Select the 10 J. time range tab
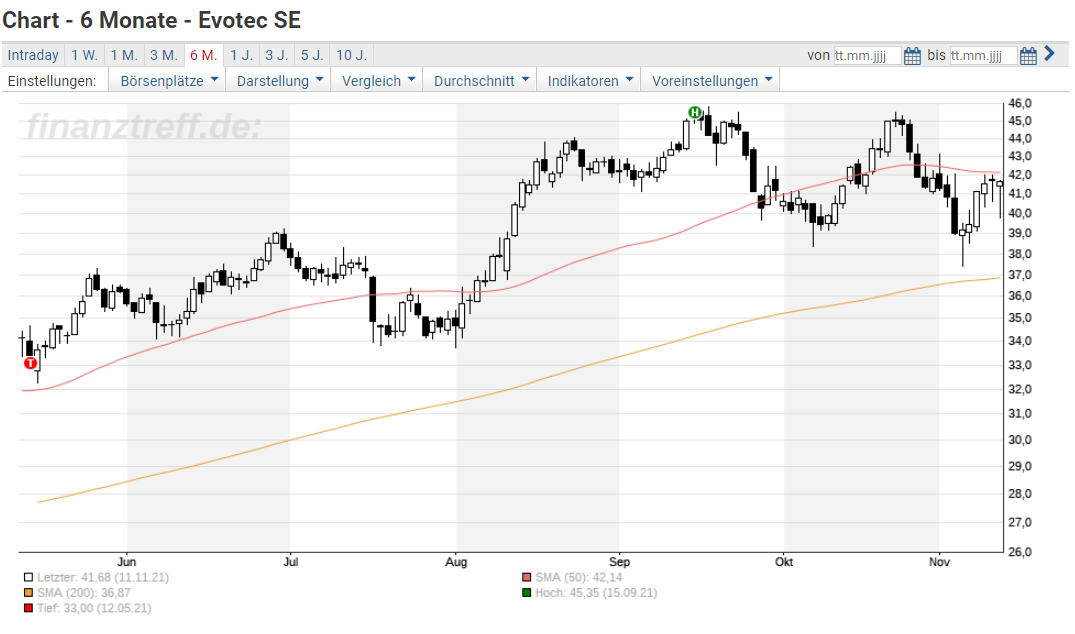 tap(352, 56)
